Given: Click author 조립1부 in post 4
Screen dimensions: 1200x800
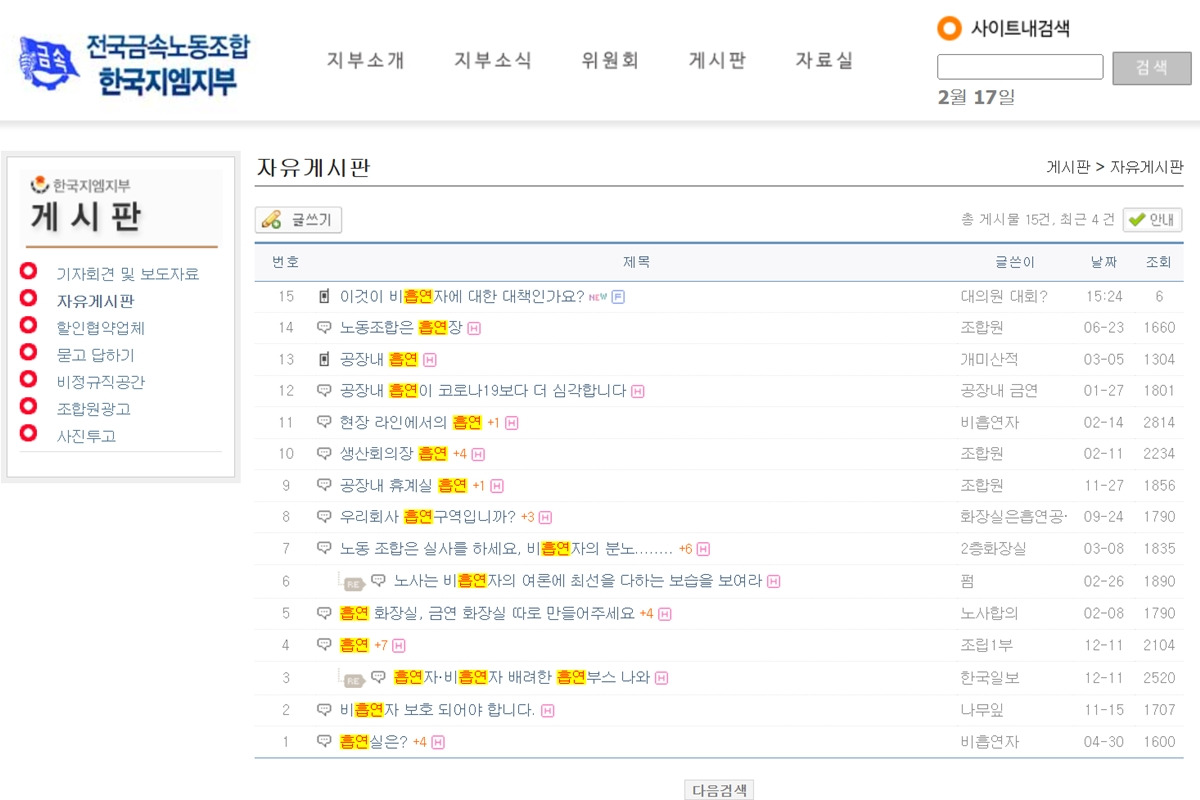Looking at the screenshot, I should pos(988,645).
